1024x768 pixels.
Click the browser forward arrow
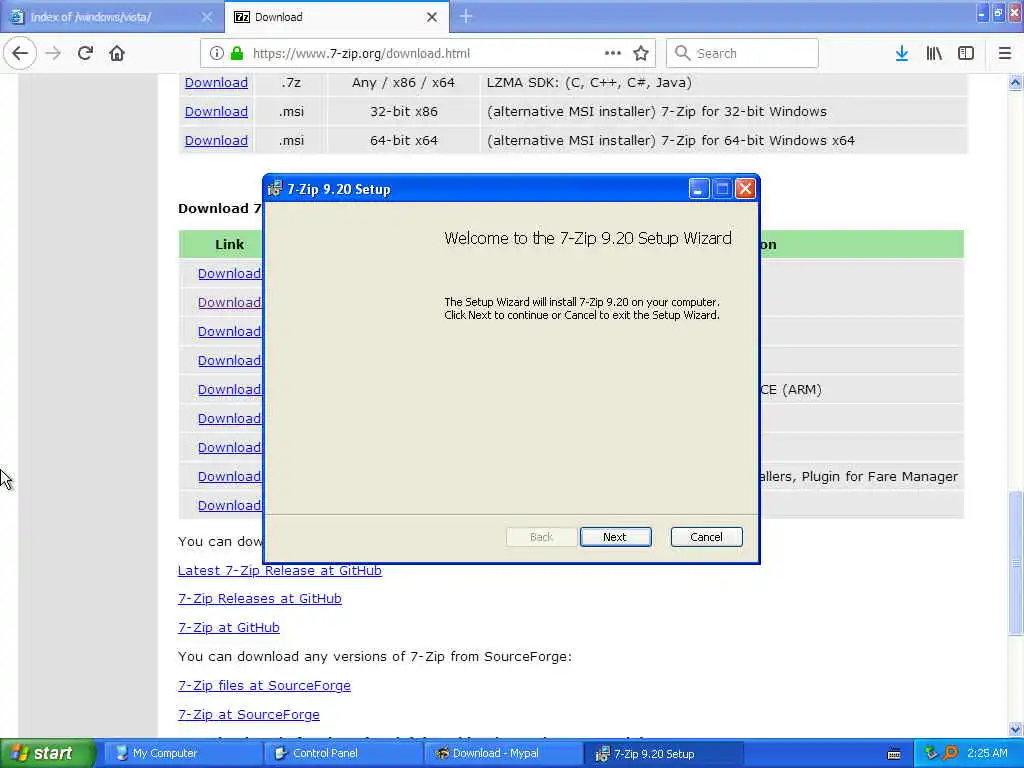(x=54, y=54)
